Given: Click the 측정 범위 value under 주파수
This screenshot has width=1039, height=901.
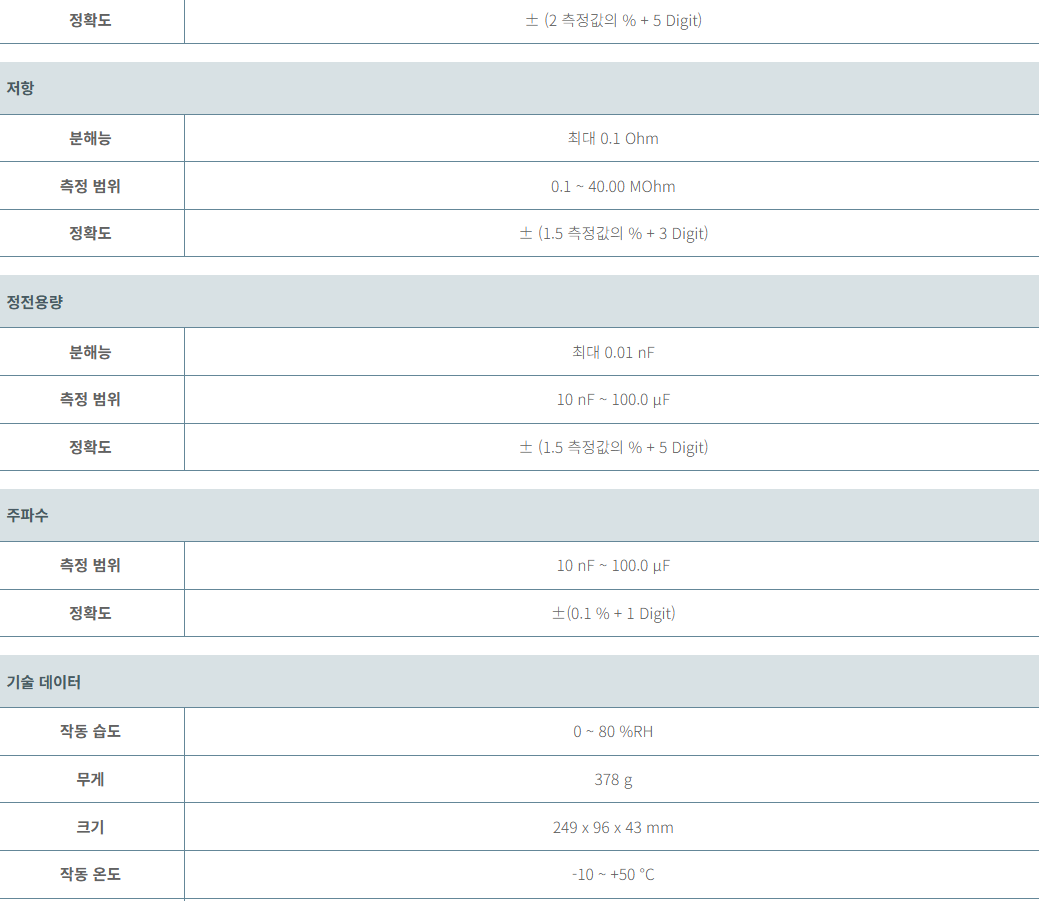Looking at the screenshot, I should [613, 566].
